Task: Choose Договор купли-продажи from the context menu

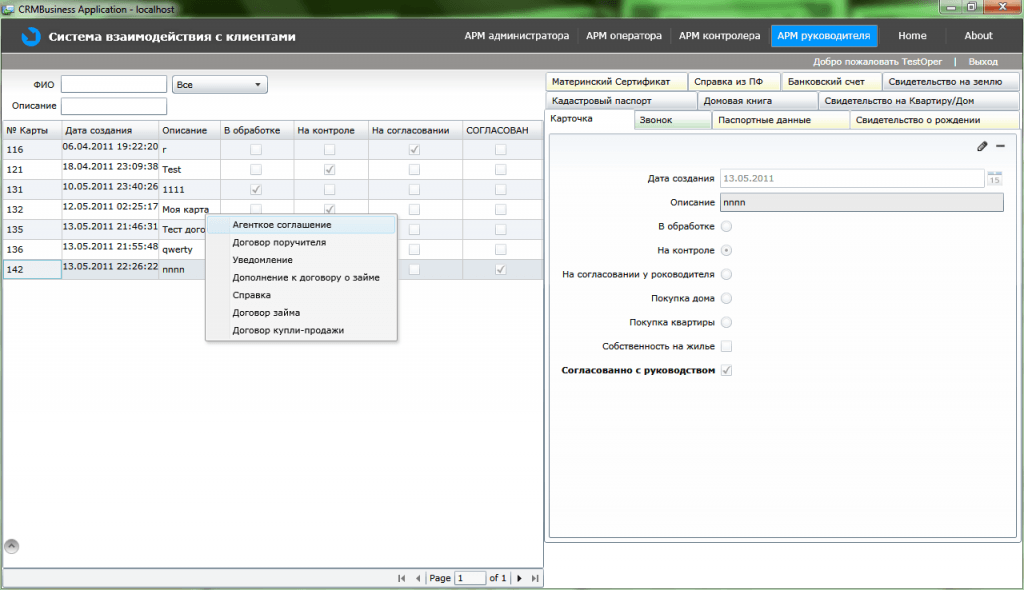Action: [301, 331]
